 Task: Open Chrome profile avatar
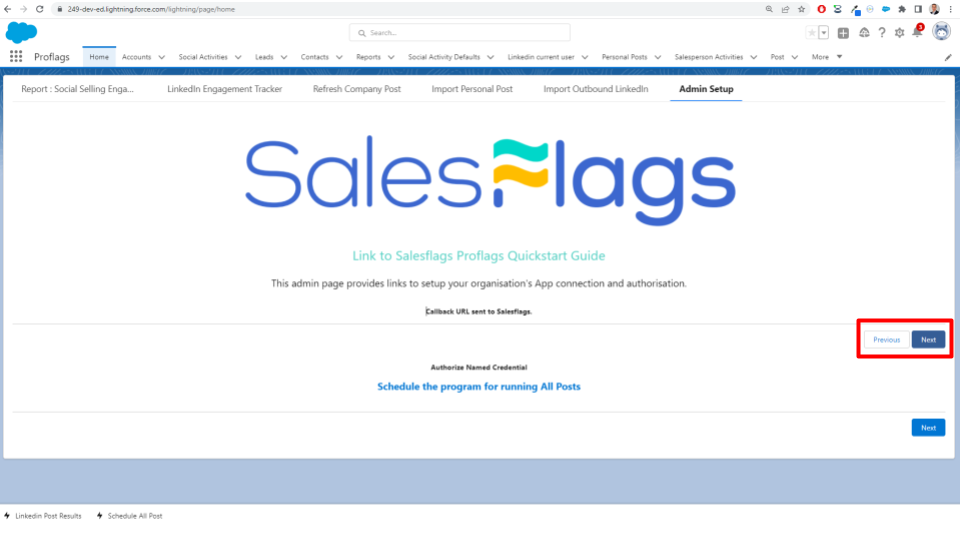point(934,9)
